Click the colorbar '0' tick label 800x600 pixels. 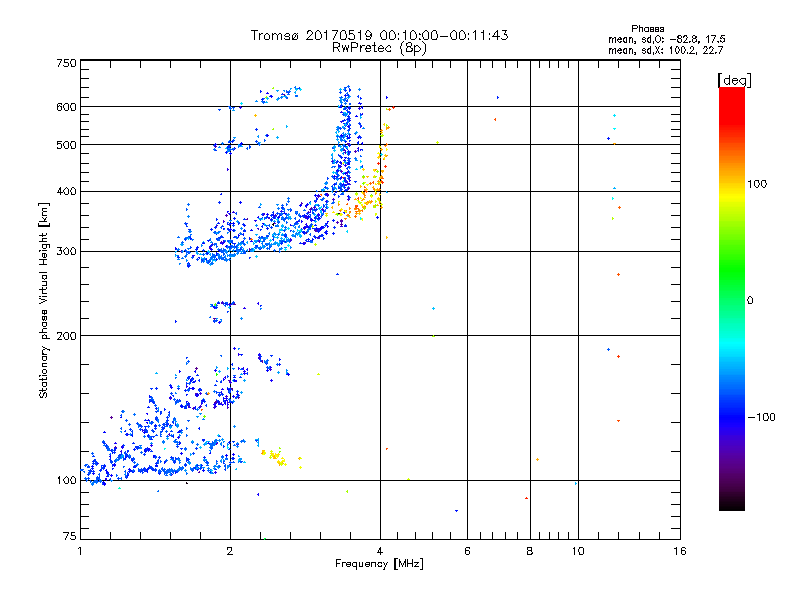click(x=750, y=301)
